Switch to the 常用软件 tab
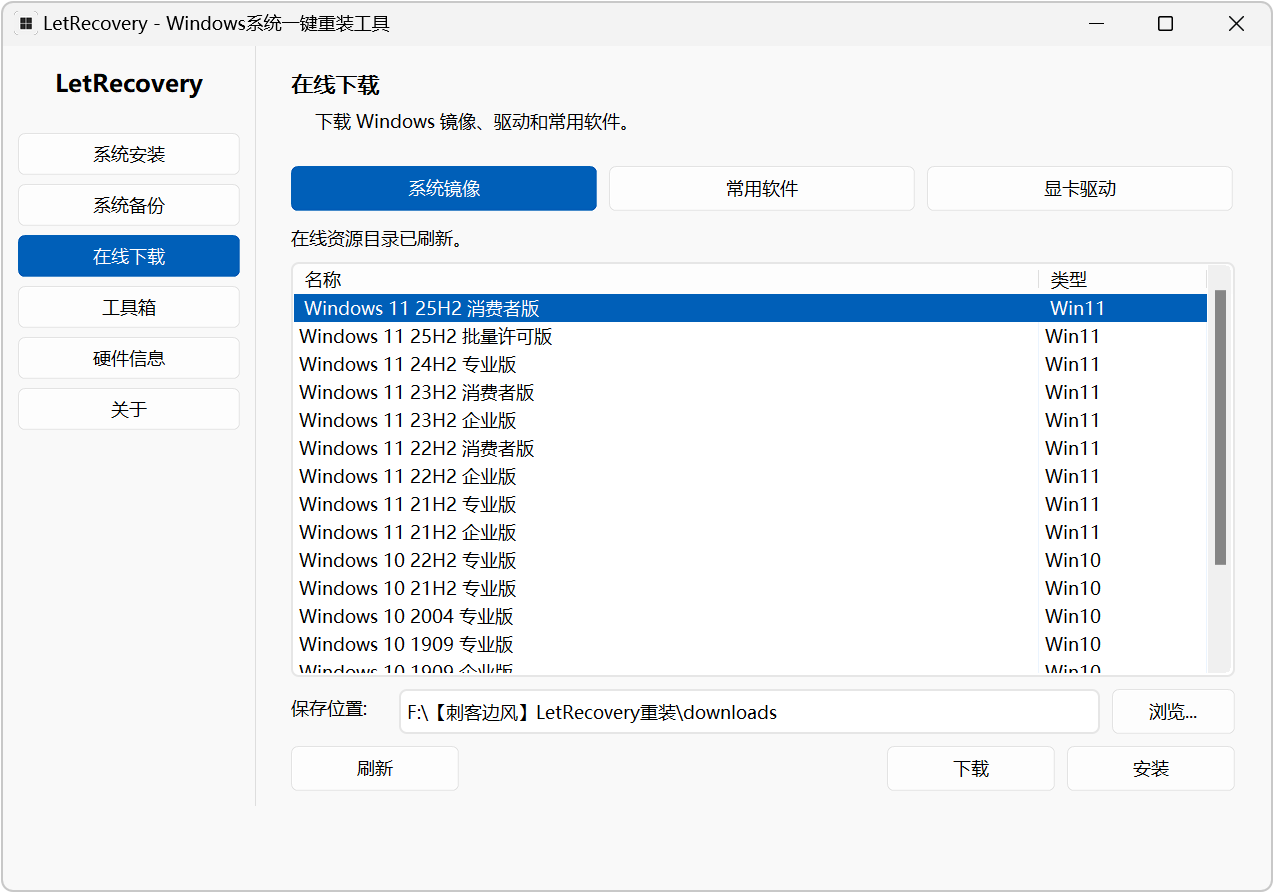This screenshot has height=893, width=1274. (x=762, y=188)
